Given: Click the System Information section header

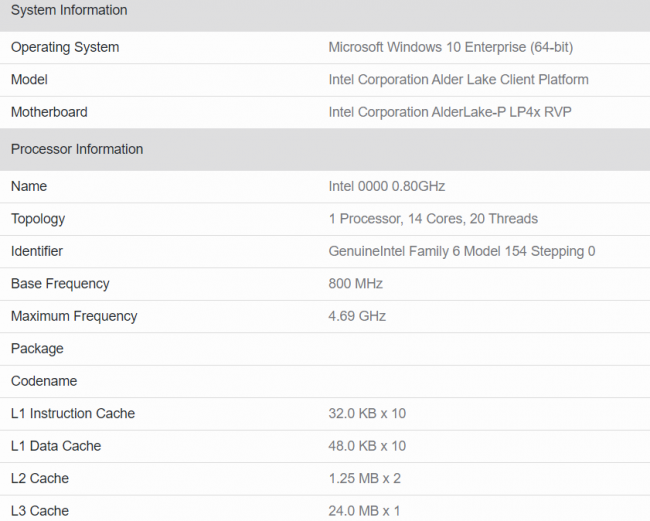Looking at the screenshot, I should click(69, 10).
